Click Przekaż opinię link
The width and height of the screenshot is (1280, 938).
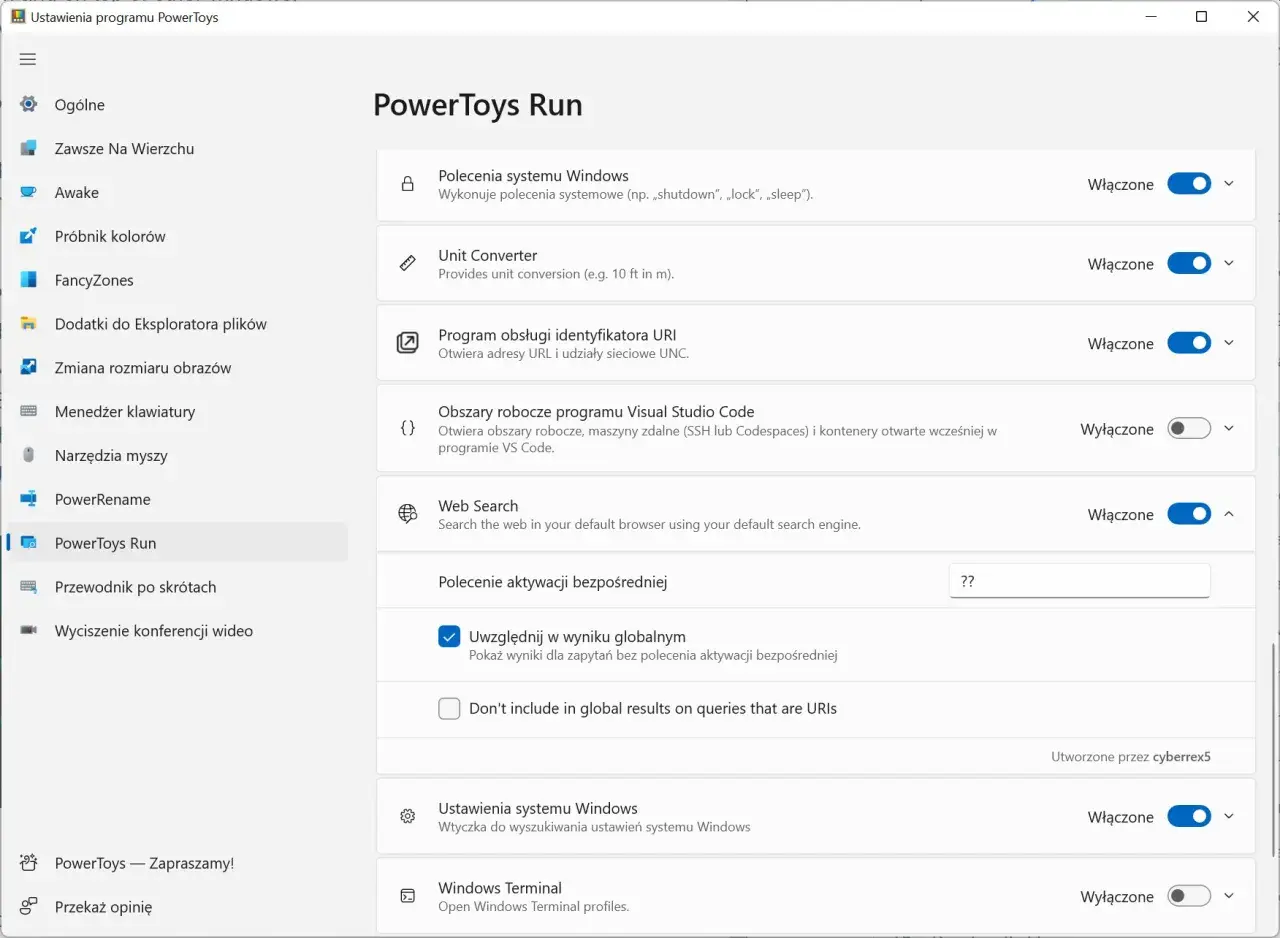177,907
